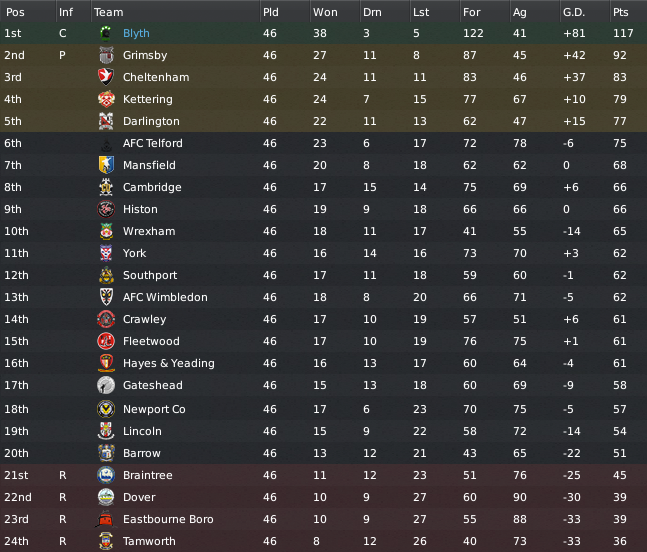This screenshot has height=552, width=647.
Task: Click the Mansfield club badge icon
Action: coord(106,165)
